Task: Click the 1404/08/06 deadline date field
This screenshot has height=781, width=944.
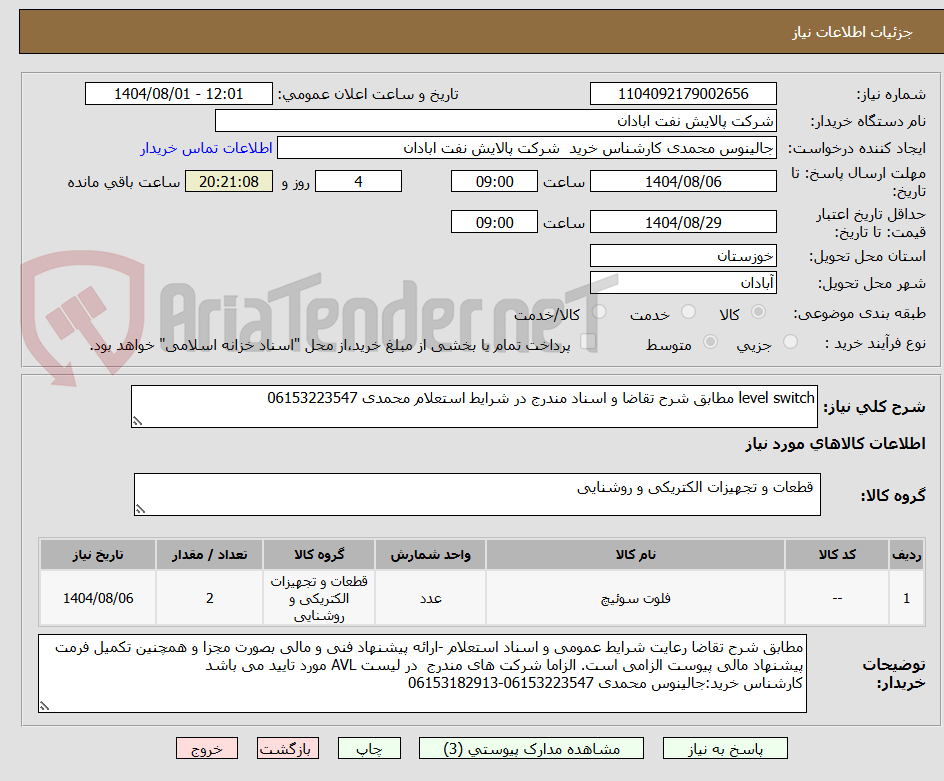Action: [x=683, y=181]
